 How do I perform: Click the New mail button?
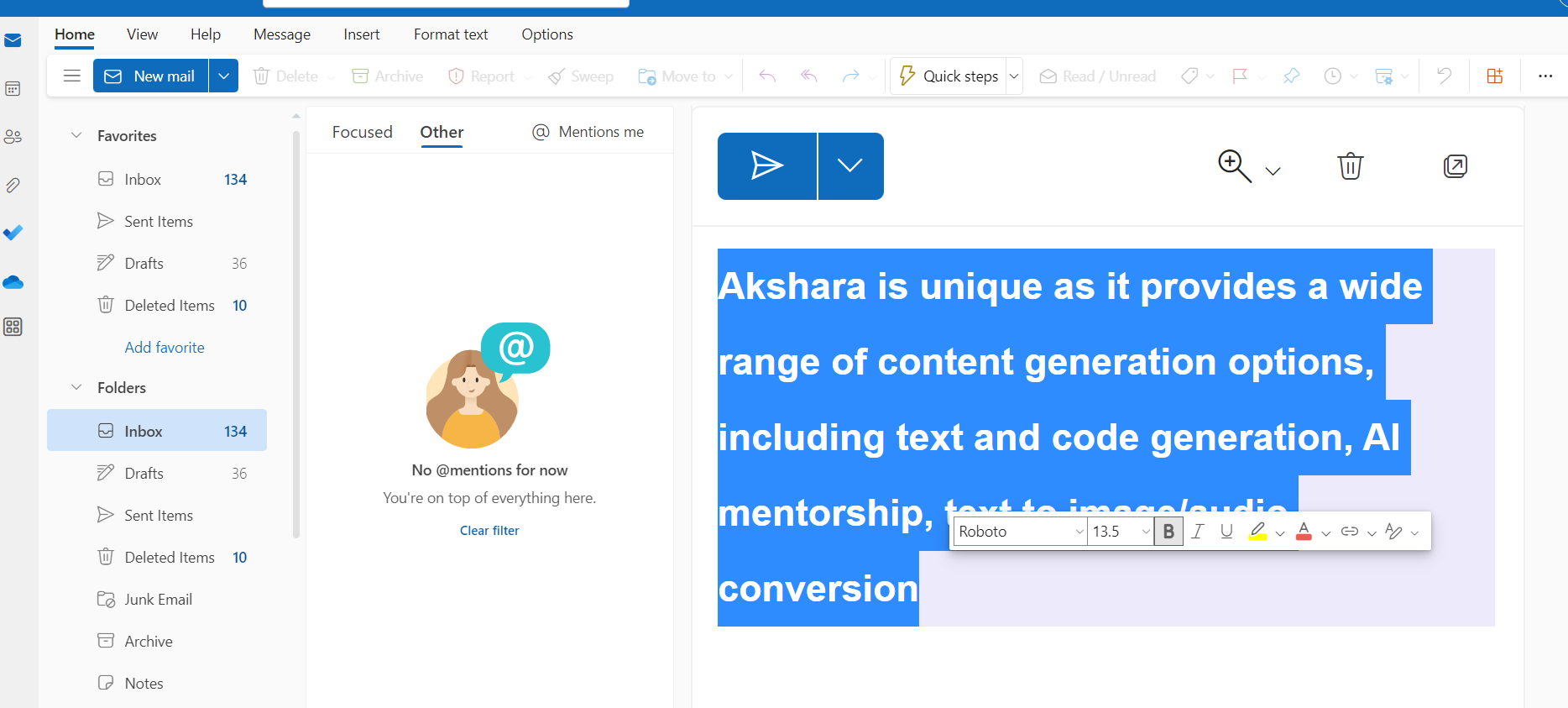coord(151,76)
